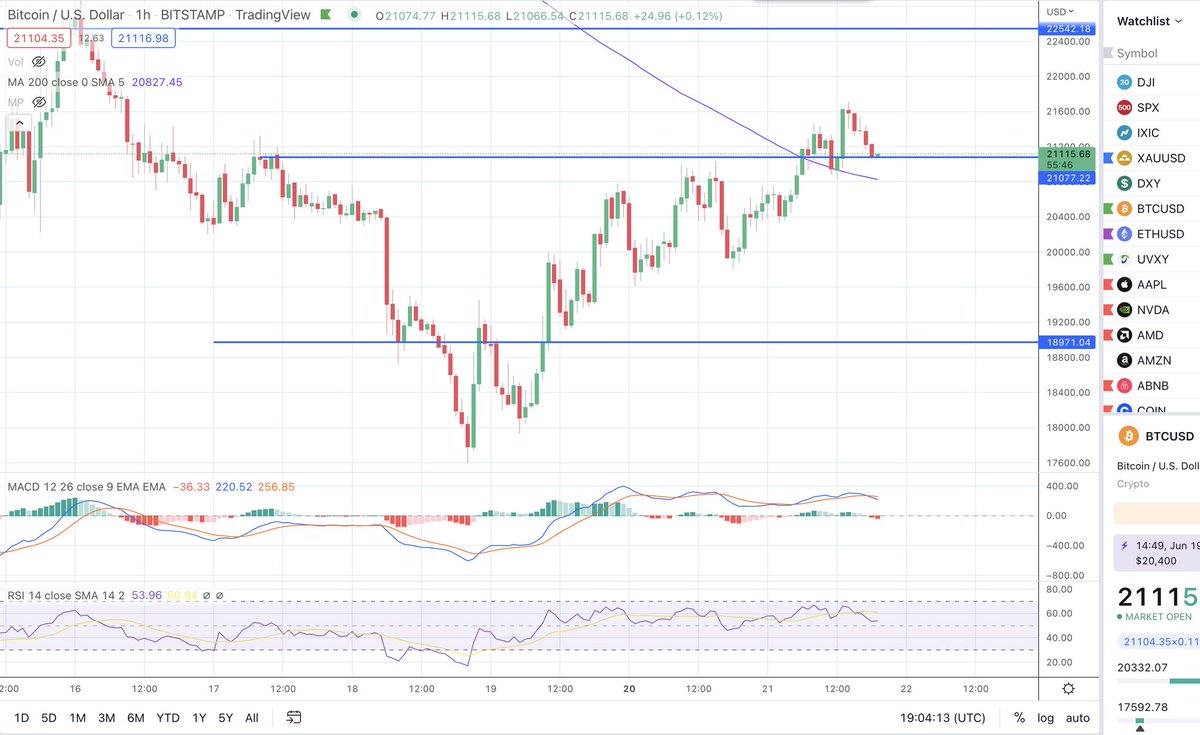This screenshot has width=1200, height=735.
Task: Select the 3M time range
Action: (107, 717)
